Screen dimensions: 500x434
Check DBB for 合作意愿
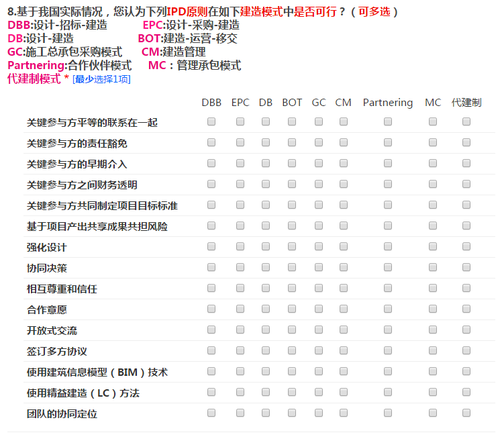(211, 309)
